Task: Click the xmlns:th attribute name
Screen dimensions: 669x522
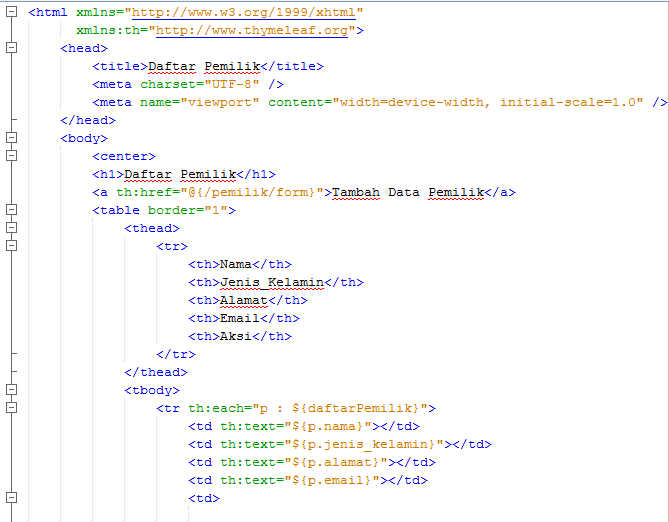Action: point(108,31)
